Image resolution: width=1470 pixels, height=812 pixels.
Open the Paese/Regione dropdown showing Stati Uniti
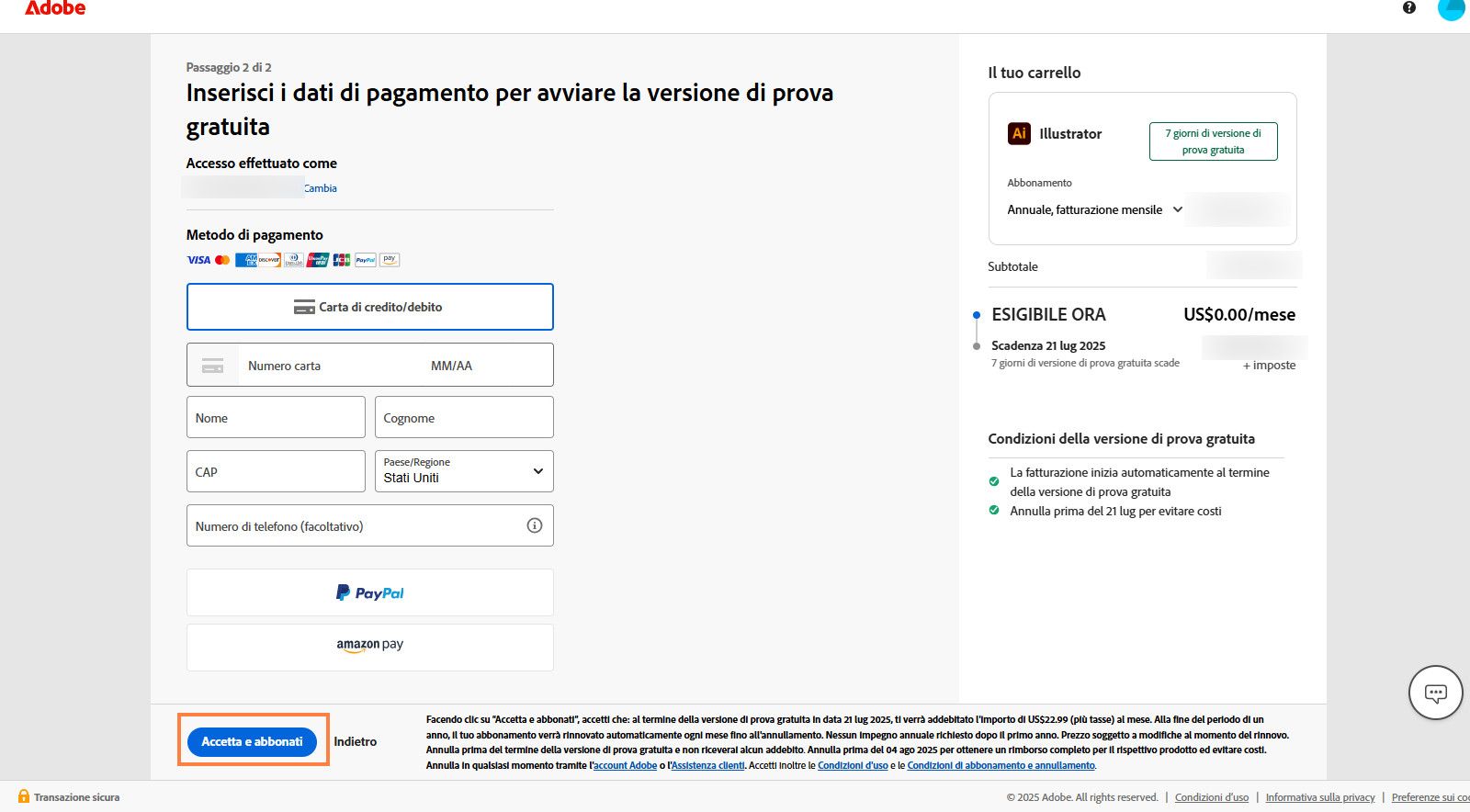[x=464, y=471]
